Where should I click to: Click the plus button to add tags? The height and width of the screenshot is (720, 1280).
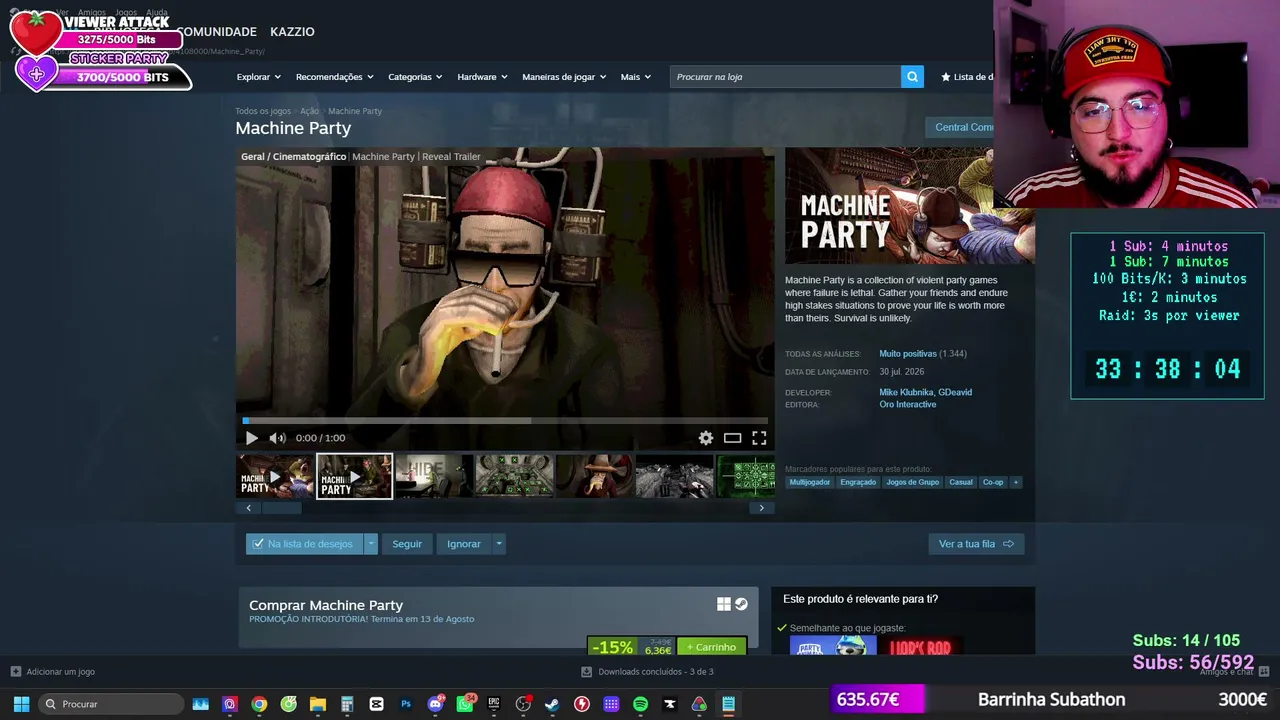pos(1016,482)
